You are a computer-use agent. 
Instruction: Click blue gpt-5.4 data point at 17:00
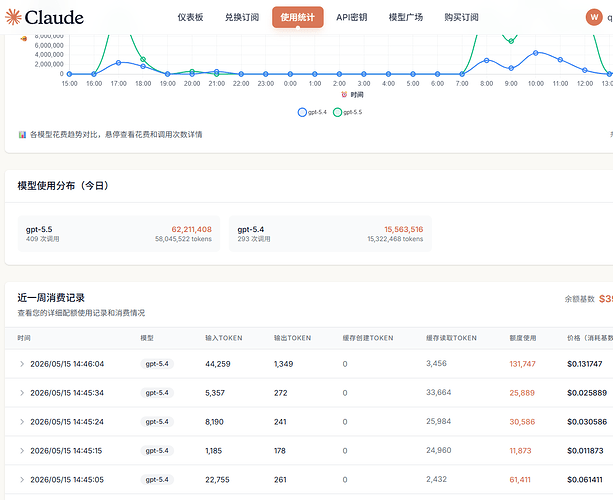[118, 63]
